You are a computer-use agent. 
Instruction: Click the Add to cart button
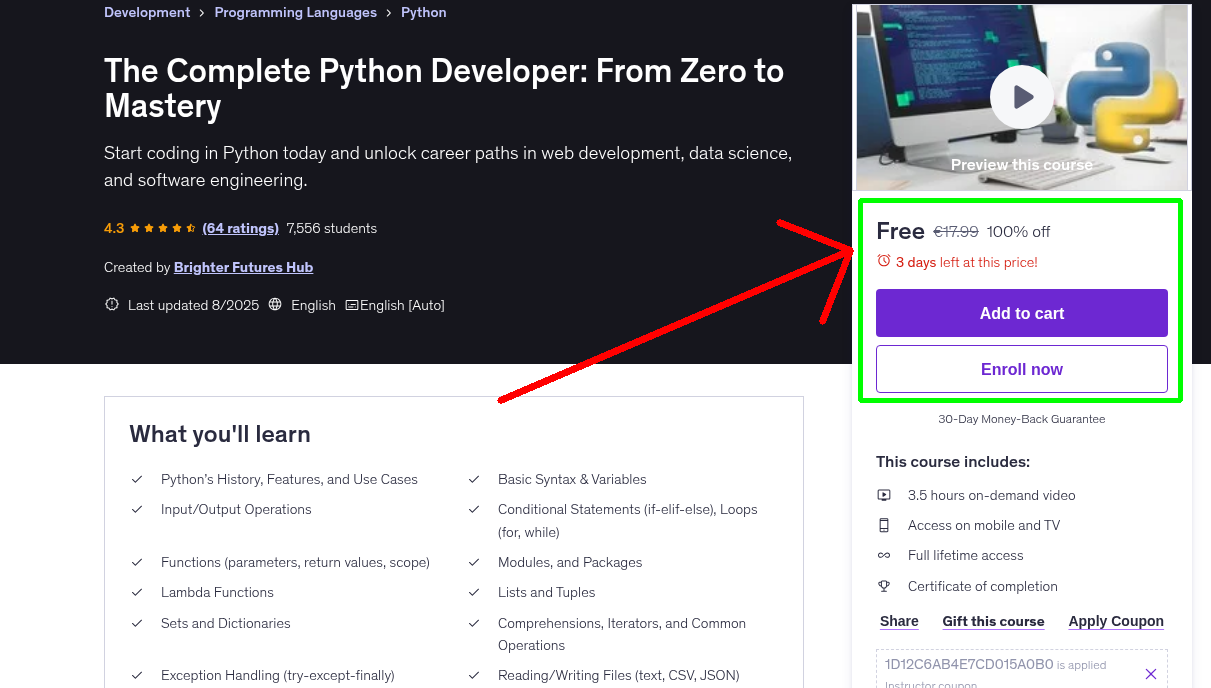(1021, 312)
